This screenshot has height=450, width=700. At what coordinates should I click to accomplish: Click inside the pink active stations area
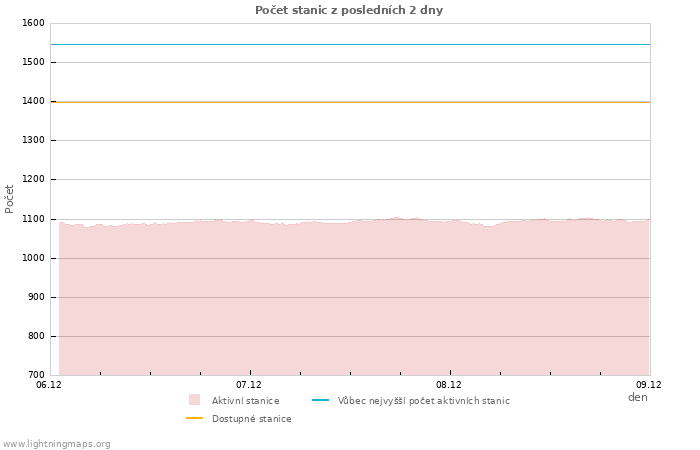tap(350, 300)
